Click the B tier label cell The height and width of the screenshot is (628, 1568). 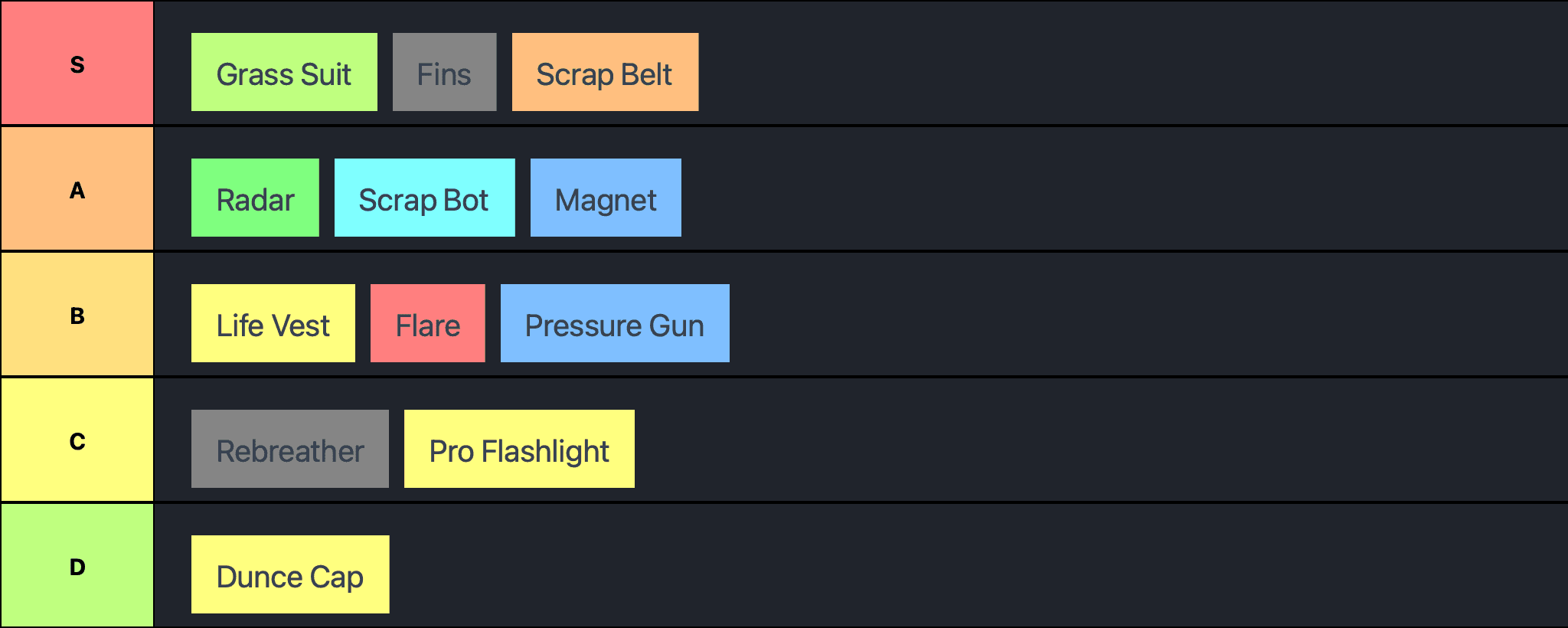(x=77, y=315)
